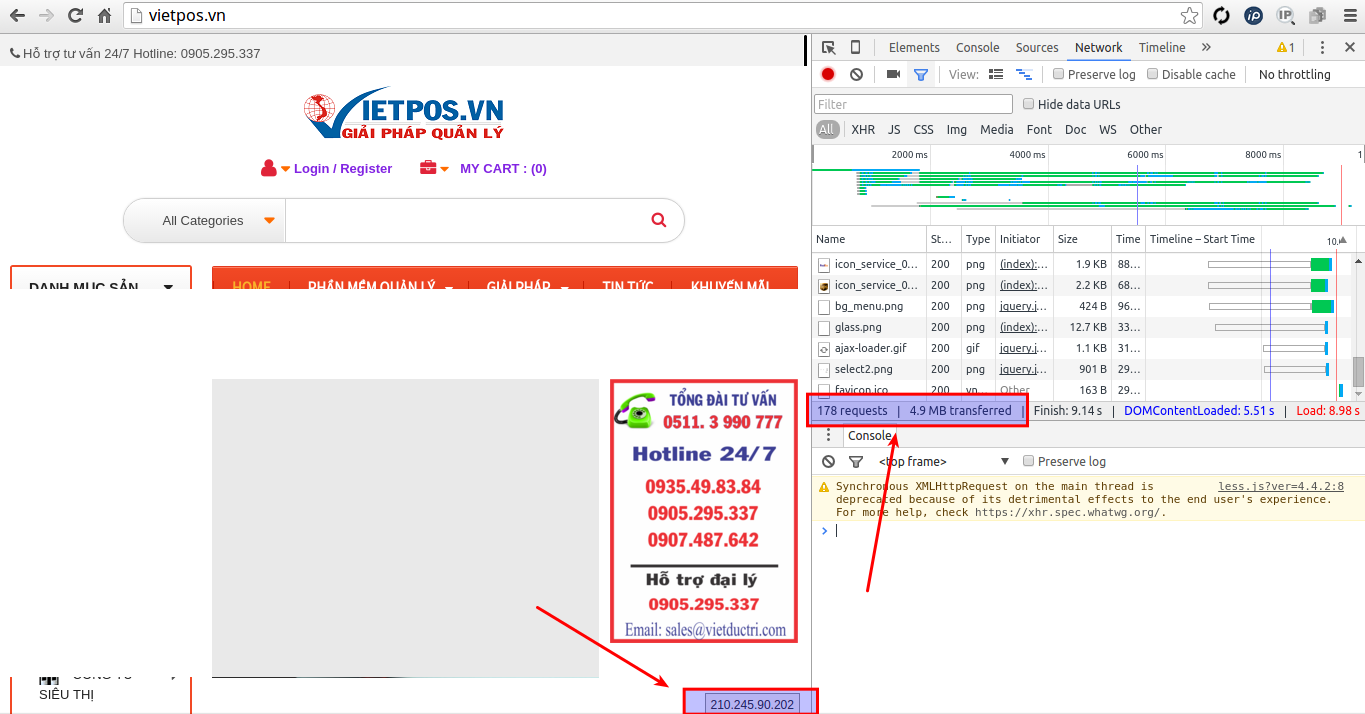Open the grey IP-badge extension icon in the toolbar
The width and height of the screenshot is (1365, 714).
click(1286, 16)
